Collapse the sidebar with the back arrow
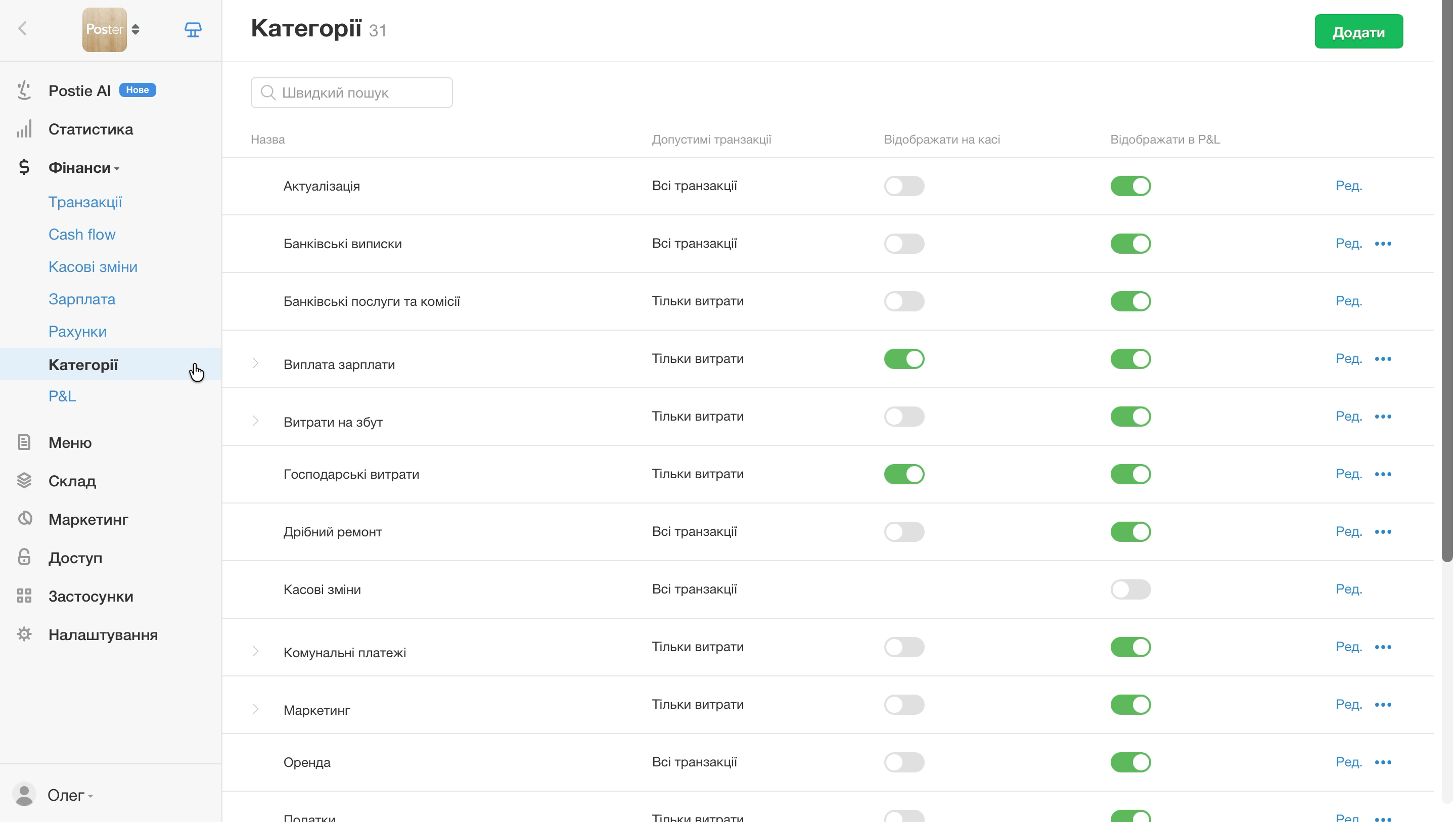Viewport: 1456px width, 822px height. pos(23,28)
